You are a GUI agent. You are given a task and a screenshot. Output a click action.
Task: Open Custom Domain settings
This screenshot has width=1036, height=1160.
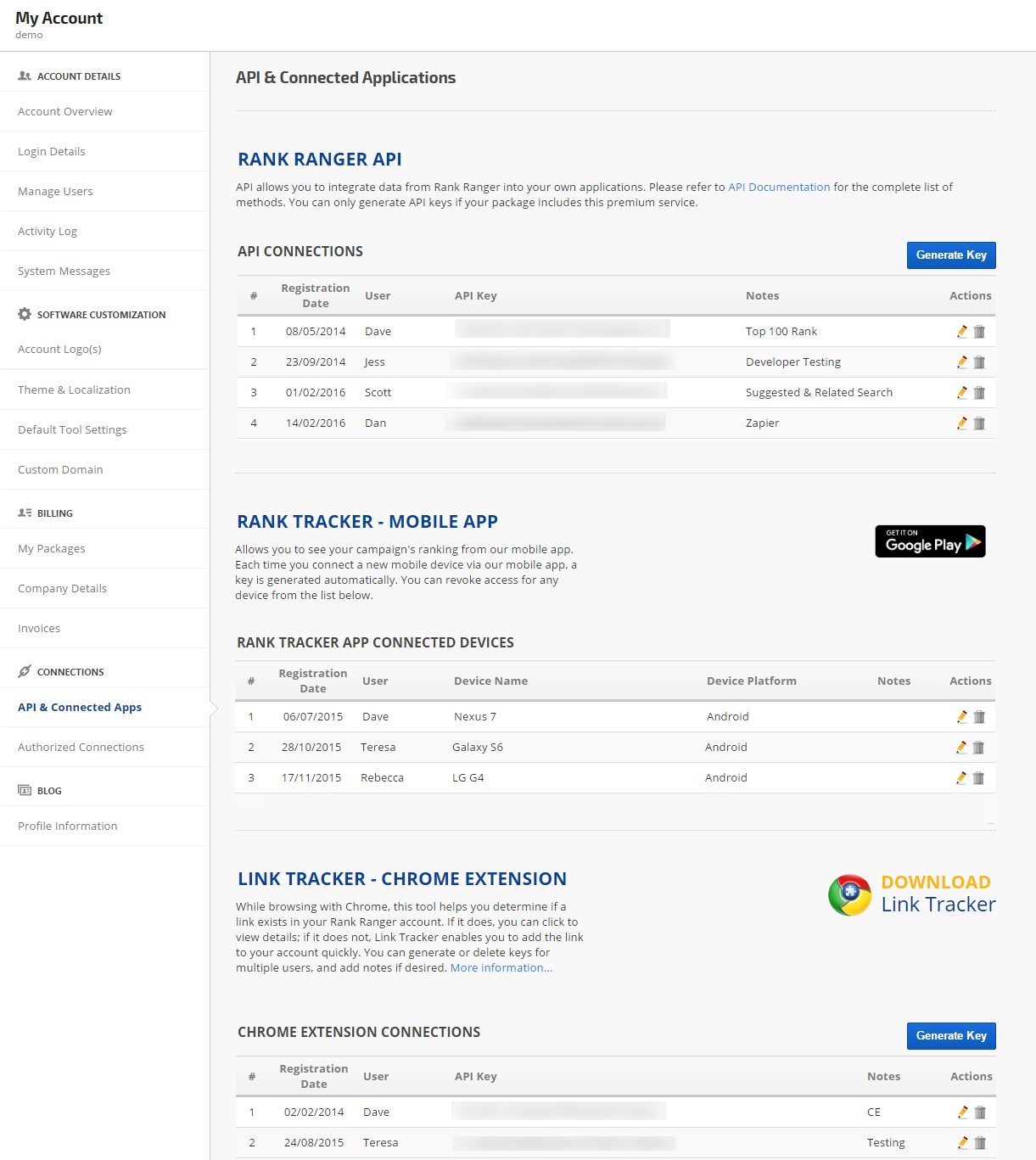pyautogui.click(x=60, y=470)
